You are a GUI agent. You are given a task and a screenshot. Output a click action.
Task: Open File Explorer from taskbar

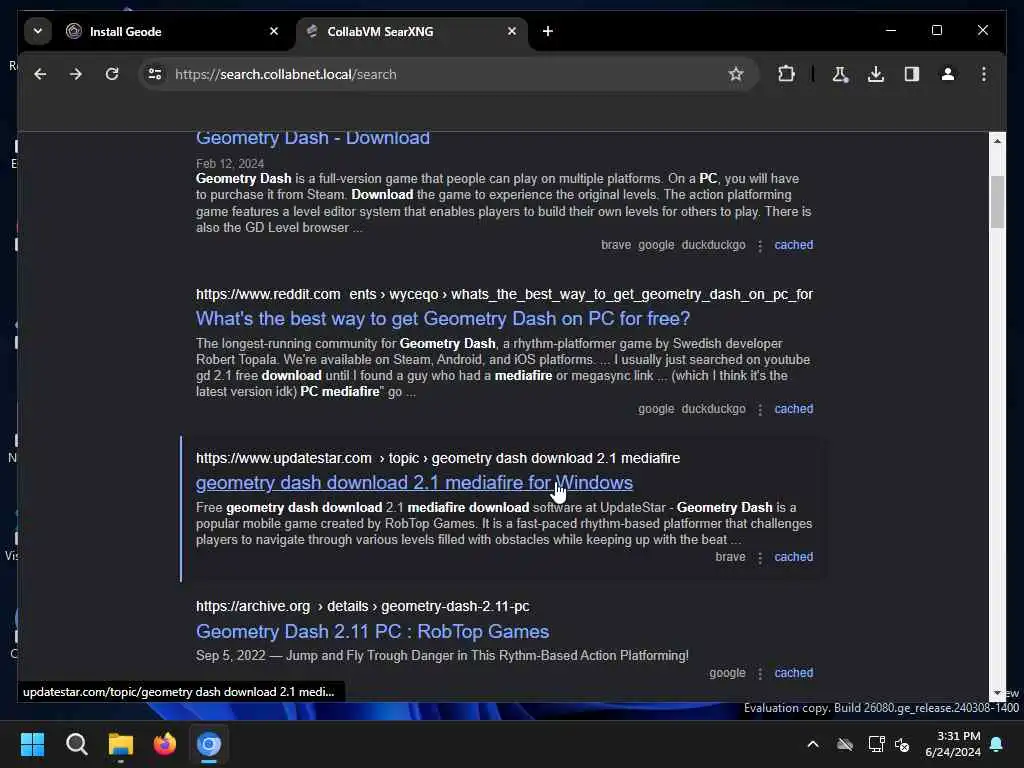[x=121, y=744]
